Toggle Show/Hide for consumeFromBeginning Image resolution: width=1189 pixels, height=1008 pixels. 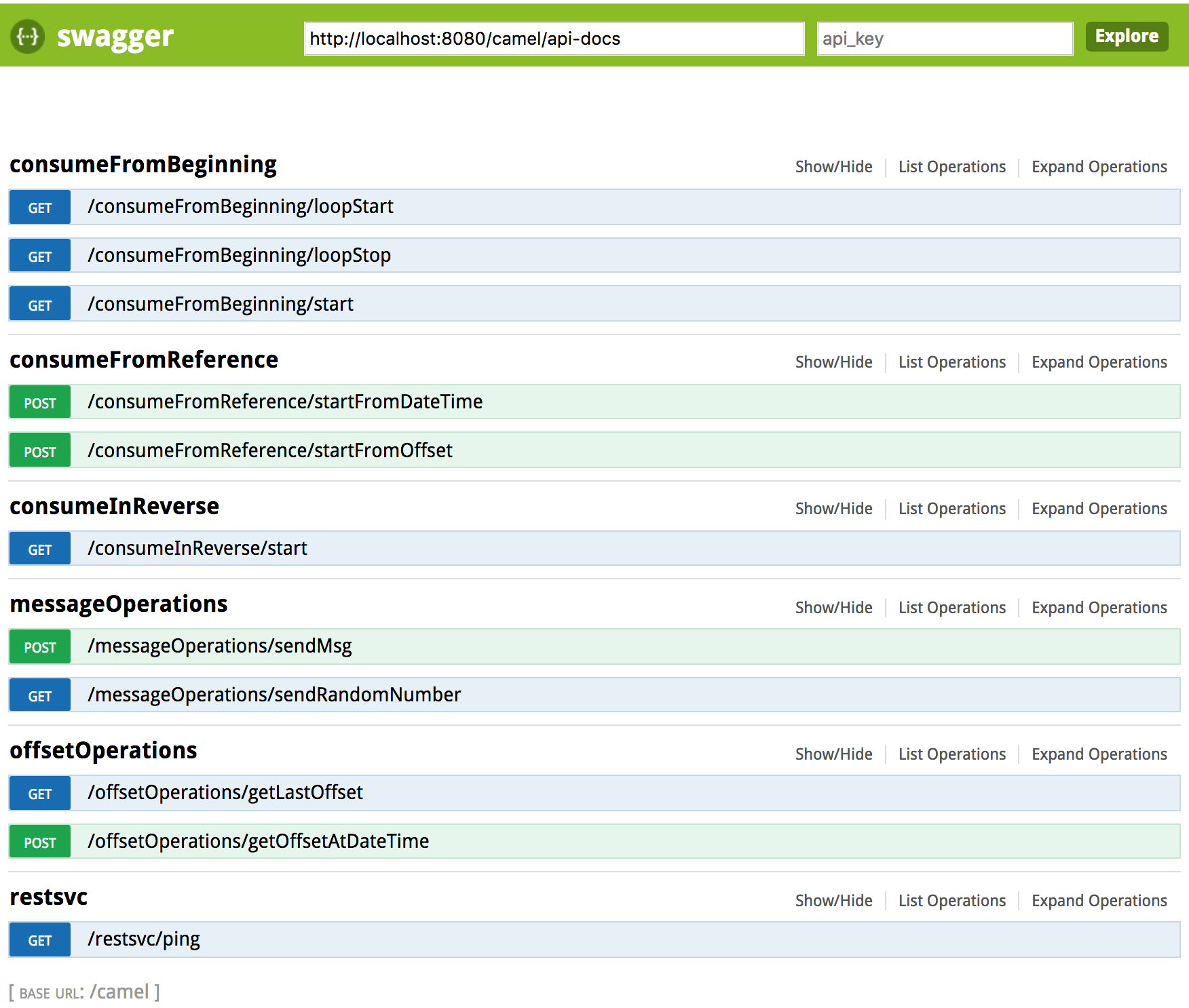pos(833,167)
